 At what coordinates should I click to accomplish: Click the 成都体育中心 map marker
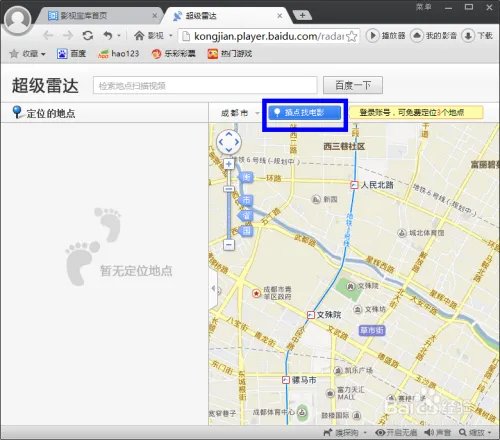tap(302, 413)
